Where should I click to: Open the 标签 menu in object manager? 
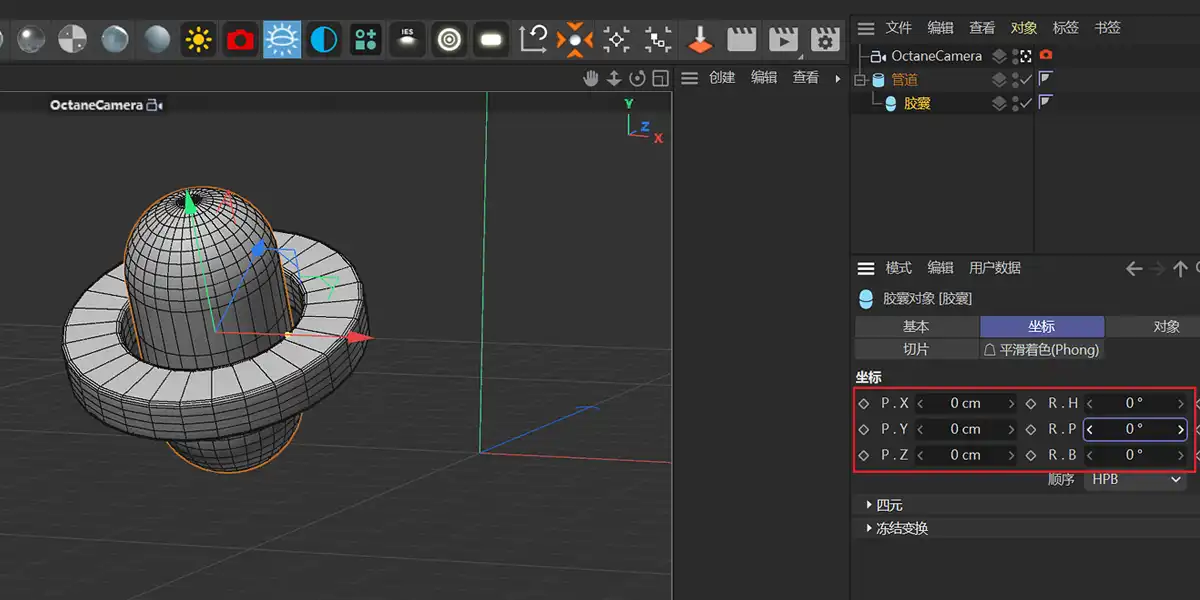[x=1066, y=28]
